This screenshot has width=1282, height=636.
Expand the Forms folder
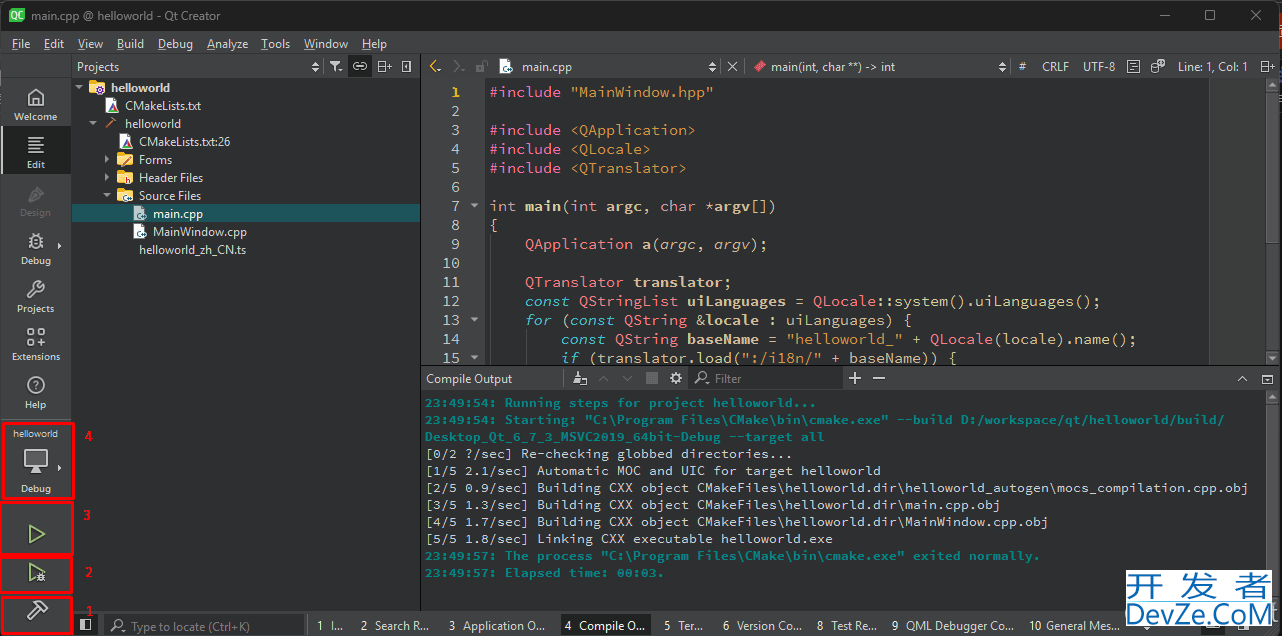tap(107, 160)
